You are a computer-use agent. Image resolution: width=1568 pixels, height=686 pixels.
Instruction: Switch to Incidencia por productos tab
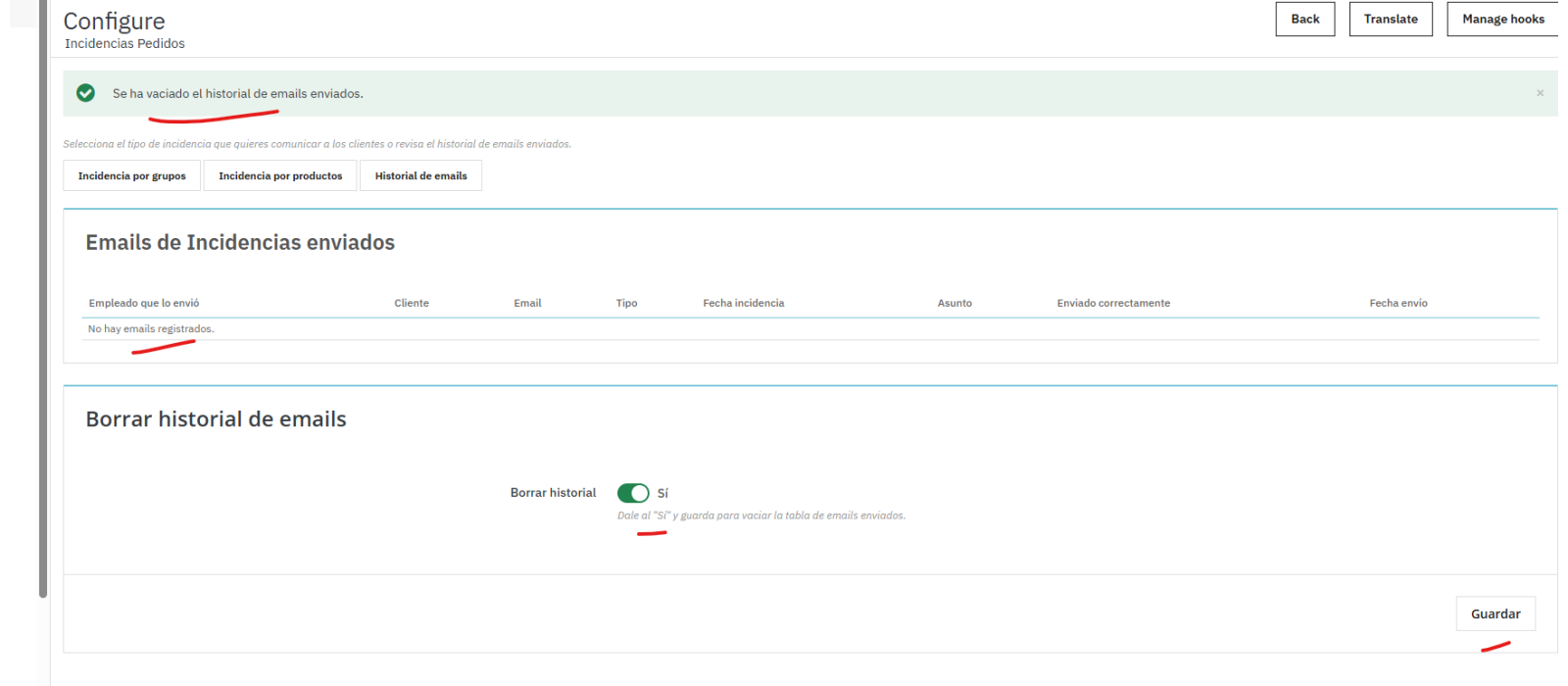[280, 175]
